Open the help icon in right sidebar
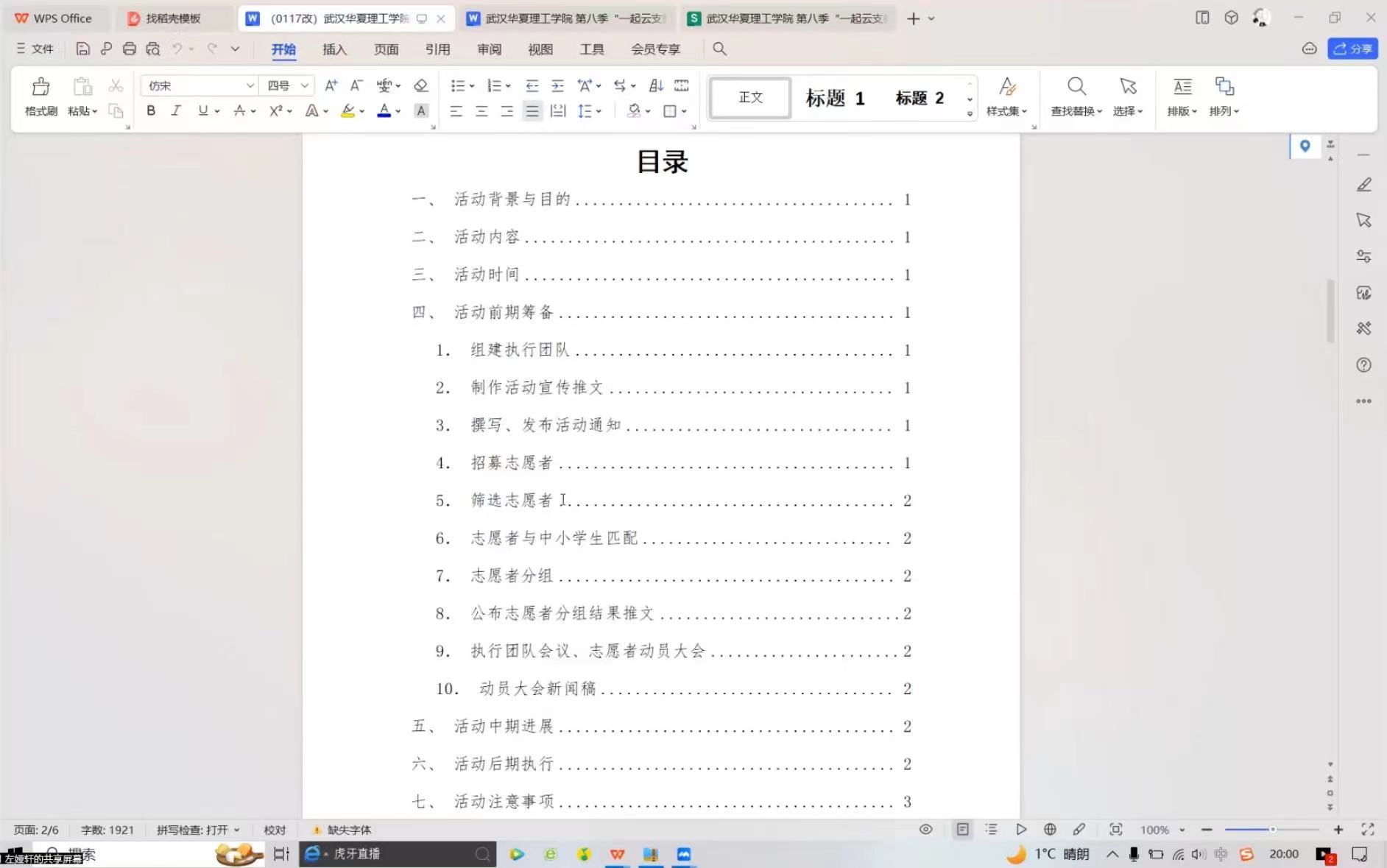 [1363, 365]
